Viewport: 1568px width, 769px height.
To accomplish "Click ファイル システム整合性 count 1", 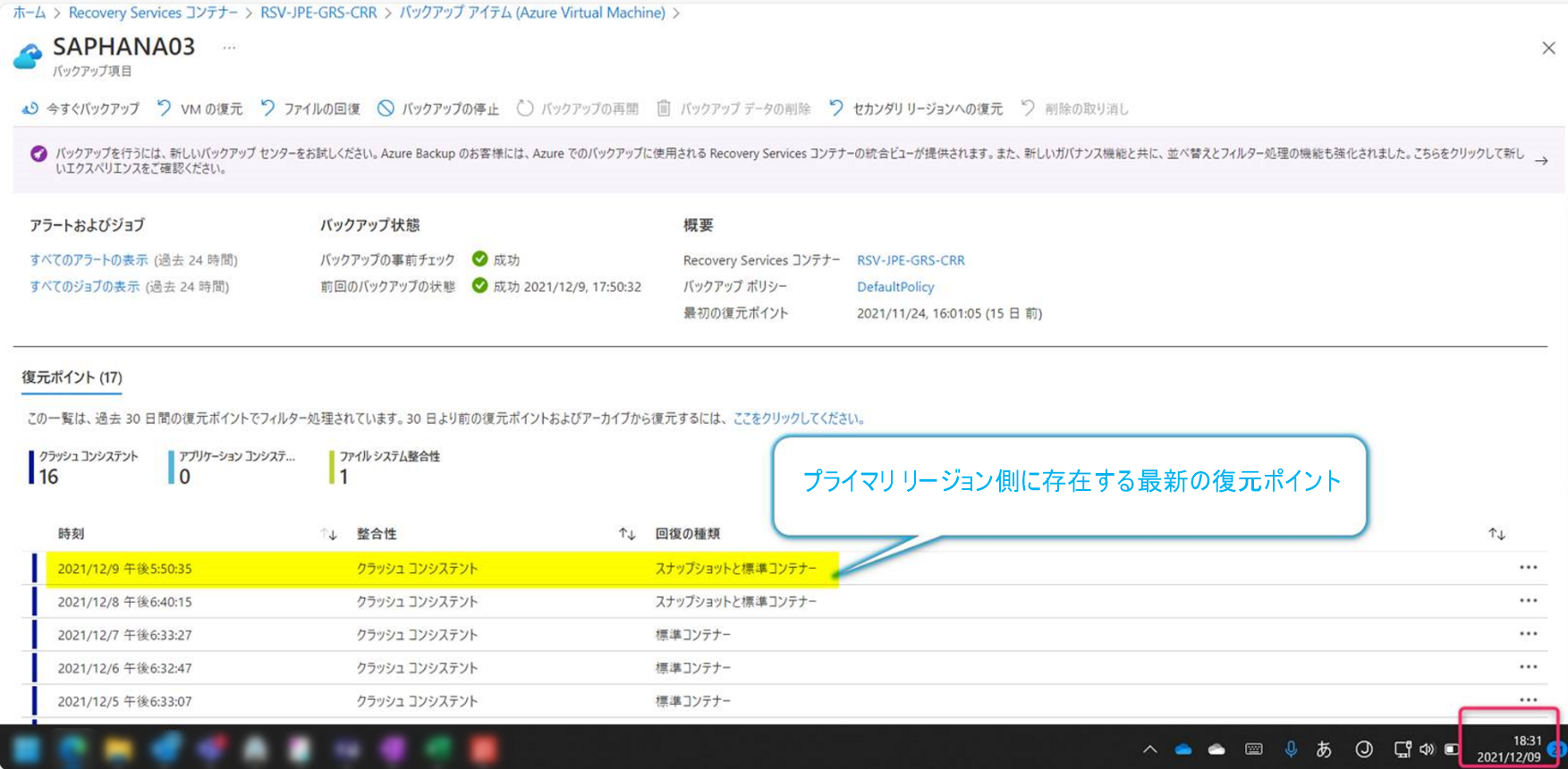I will click(x=386, y=468).
